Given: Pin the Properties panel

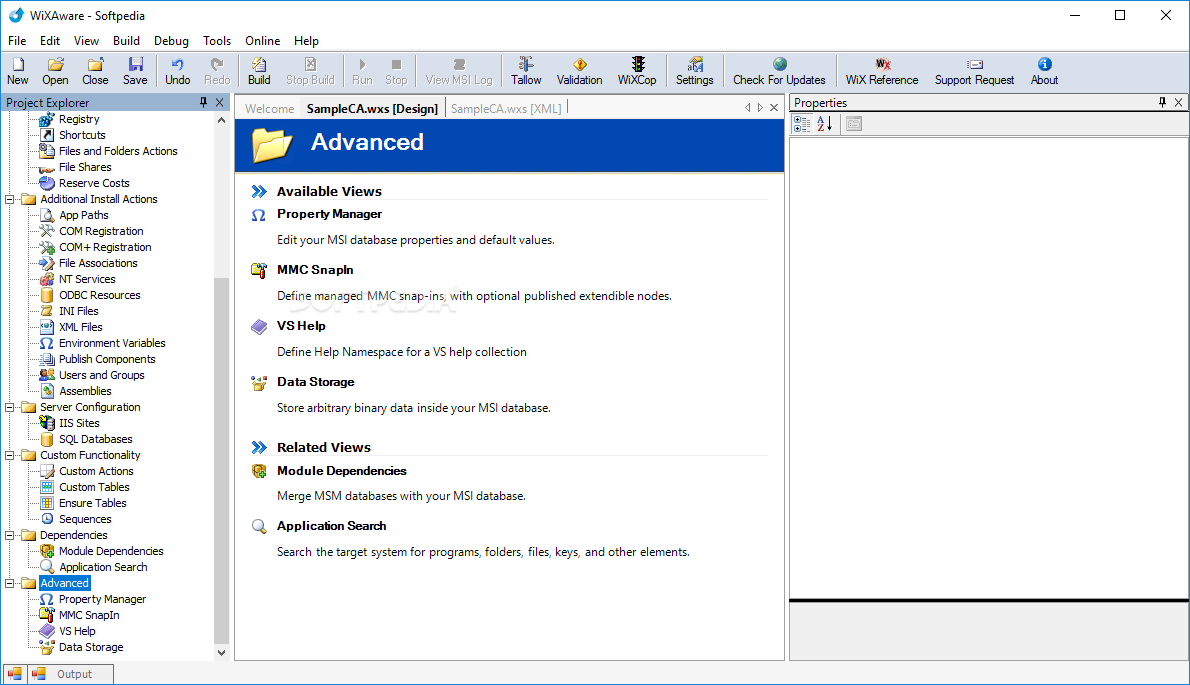Looking at the screenshot, I should pyautogui.click(x=1163, y=102).
